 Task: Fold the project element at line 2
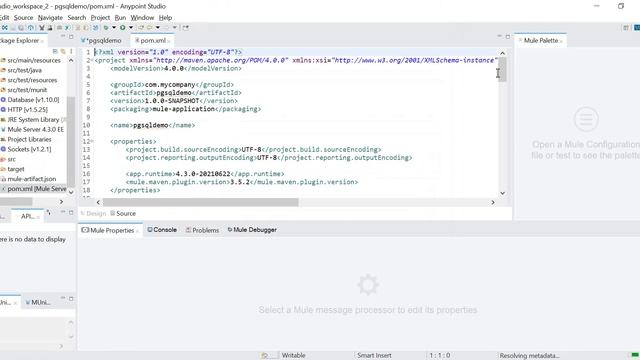click(92, 60)
